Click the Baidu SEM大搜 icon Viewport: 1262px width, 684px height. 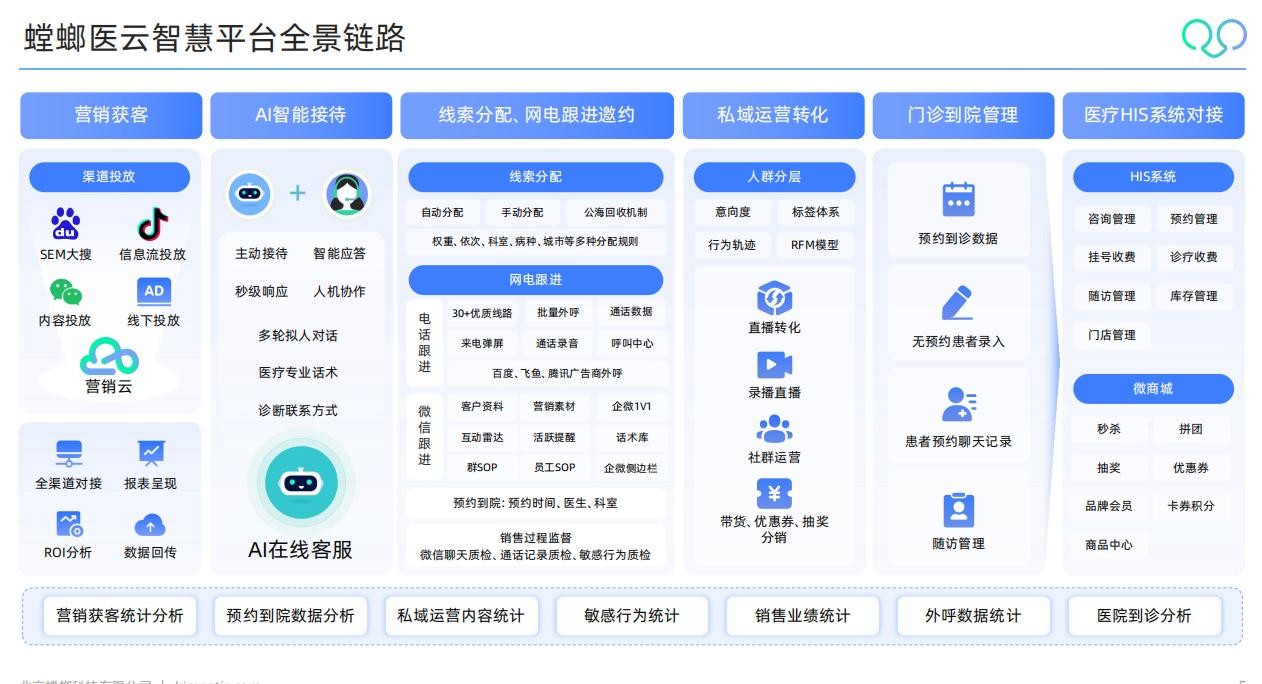pyautogui.click(x=65, y=224)
